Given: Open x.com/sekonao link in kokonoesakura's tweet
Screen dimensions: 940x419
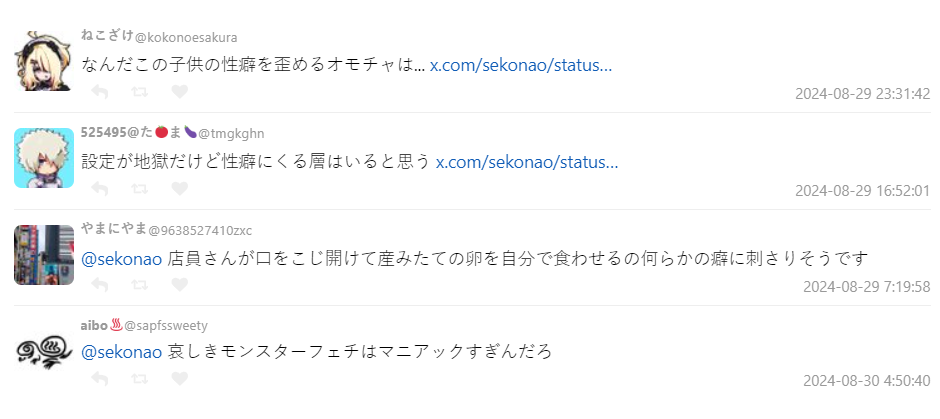Looking at the screenshot, I should point(521,65).
